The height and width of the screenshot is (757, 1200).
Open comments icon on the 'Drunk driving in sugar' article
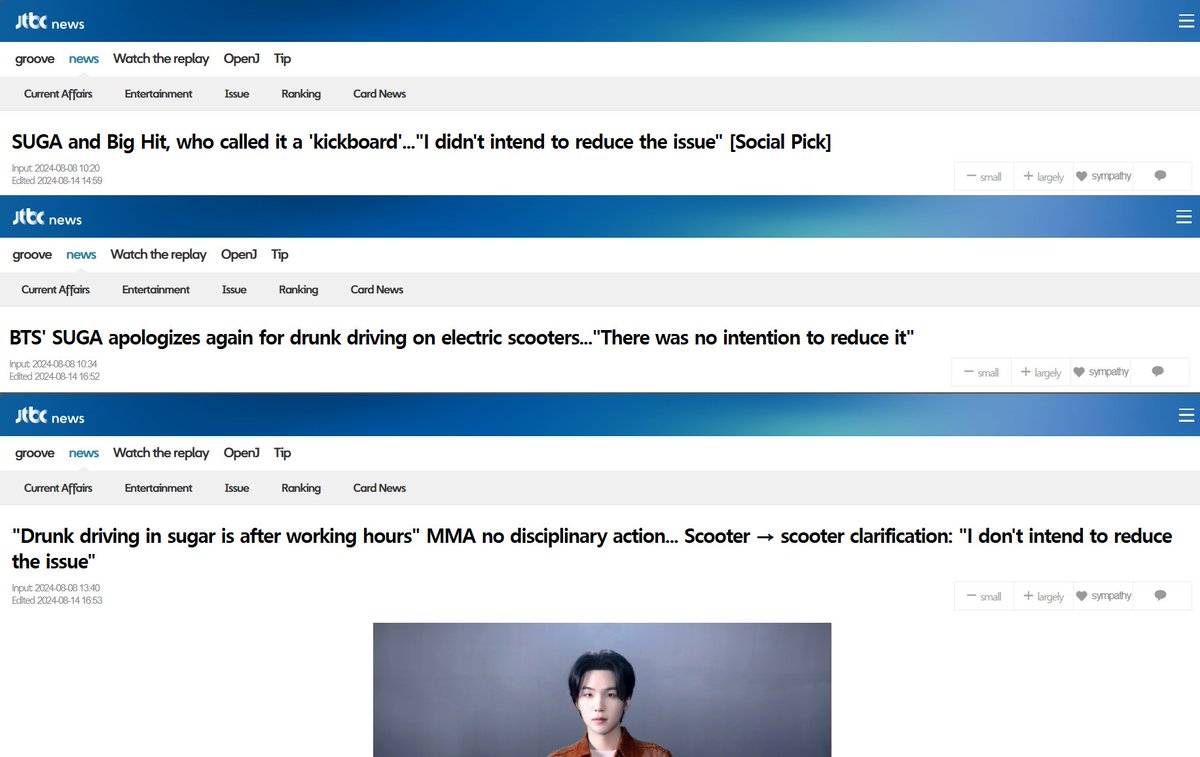[1160, 596]
